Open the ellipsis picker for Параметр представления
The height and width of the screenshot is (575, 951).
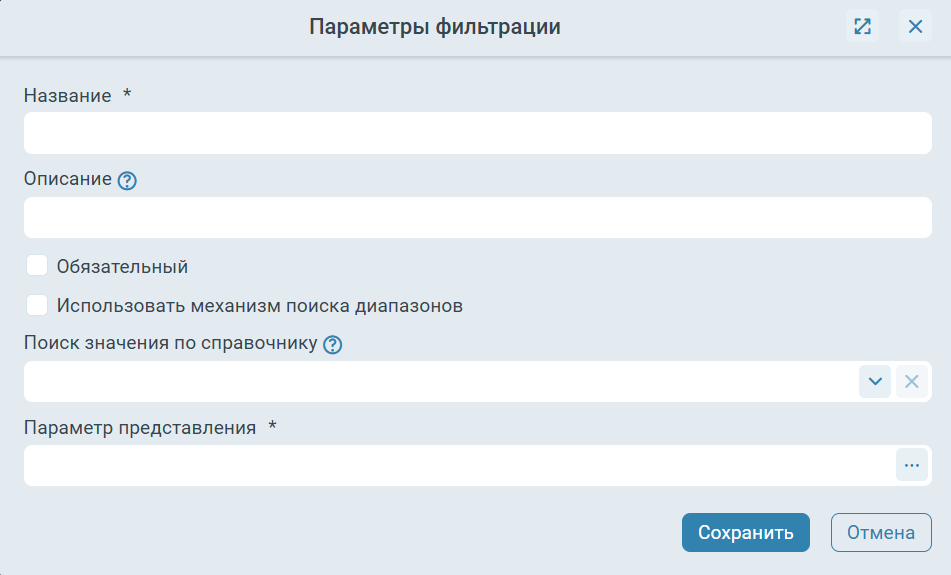[x=912, y=465]
